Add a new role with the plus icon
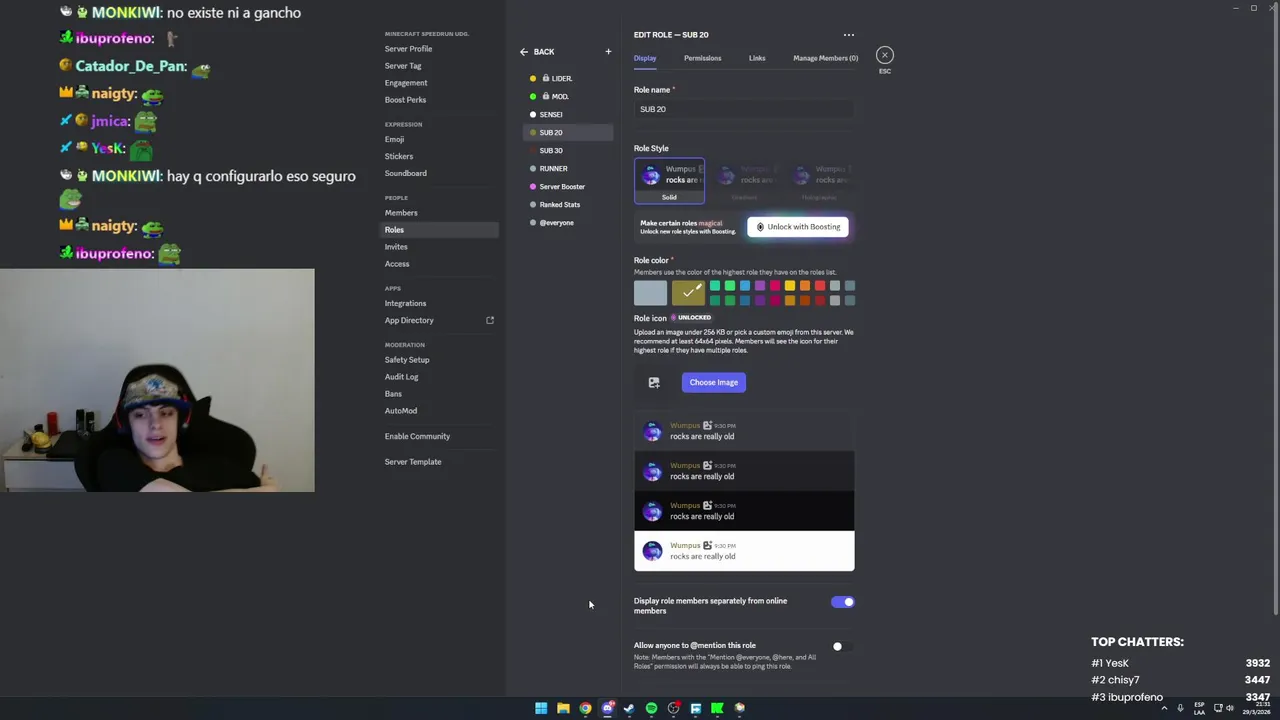Viewport: 1280px width, 720px height. coord(608,51)
